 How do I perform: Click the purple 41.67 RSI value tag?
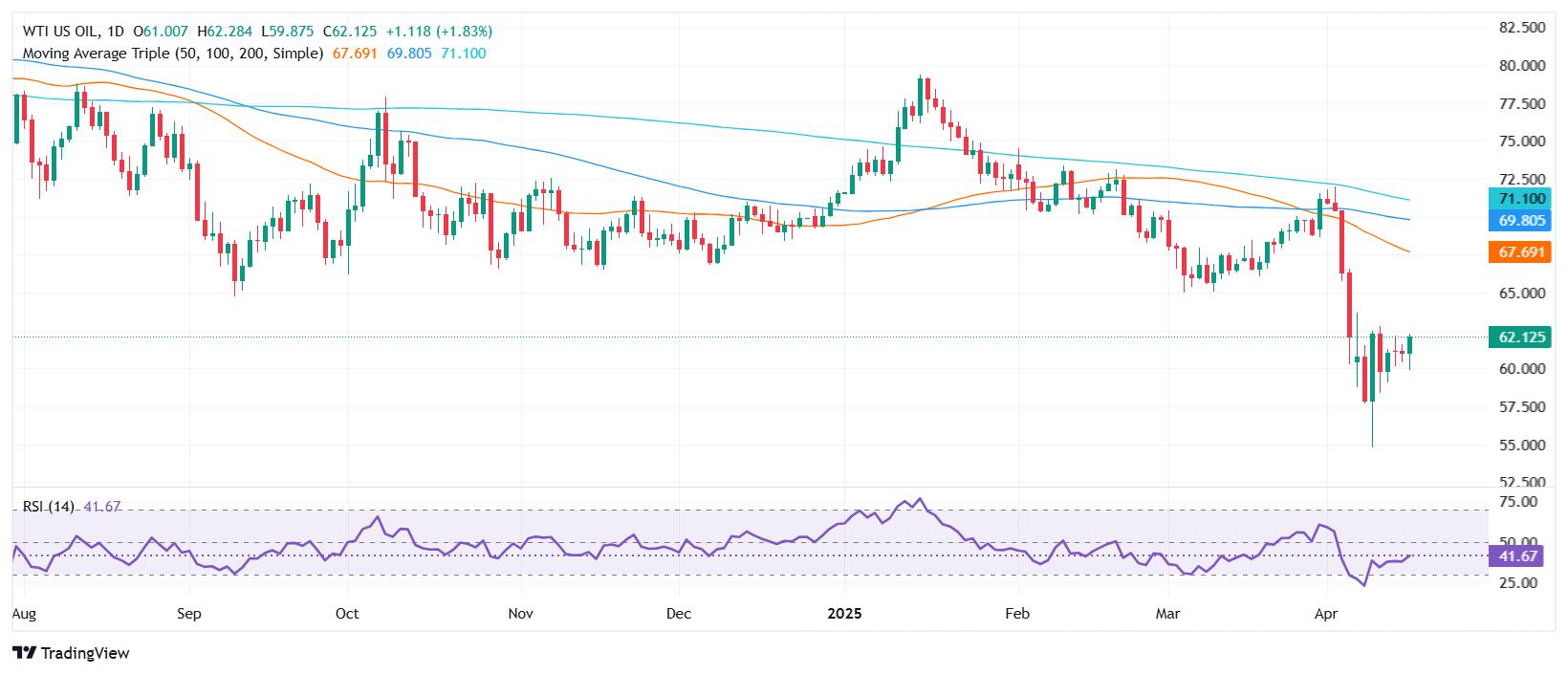1520,555
